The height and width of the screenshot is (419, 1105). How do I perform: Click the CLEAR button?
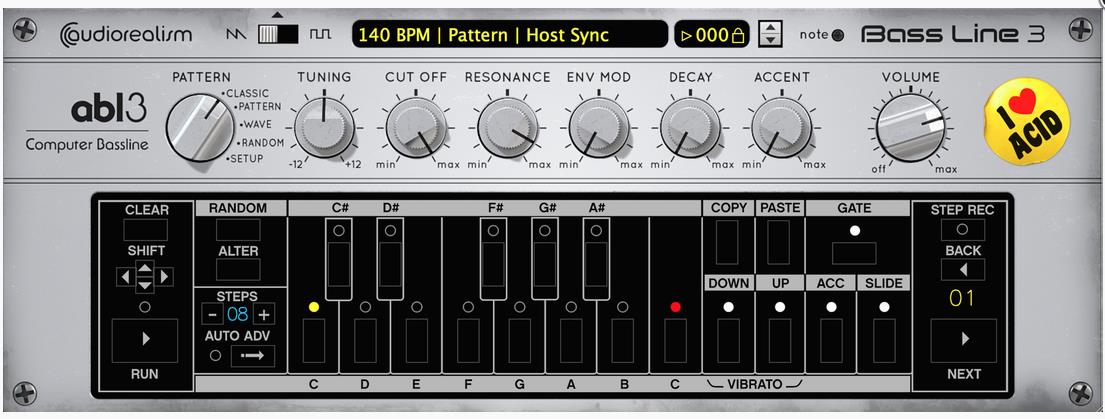point(146,230)
